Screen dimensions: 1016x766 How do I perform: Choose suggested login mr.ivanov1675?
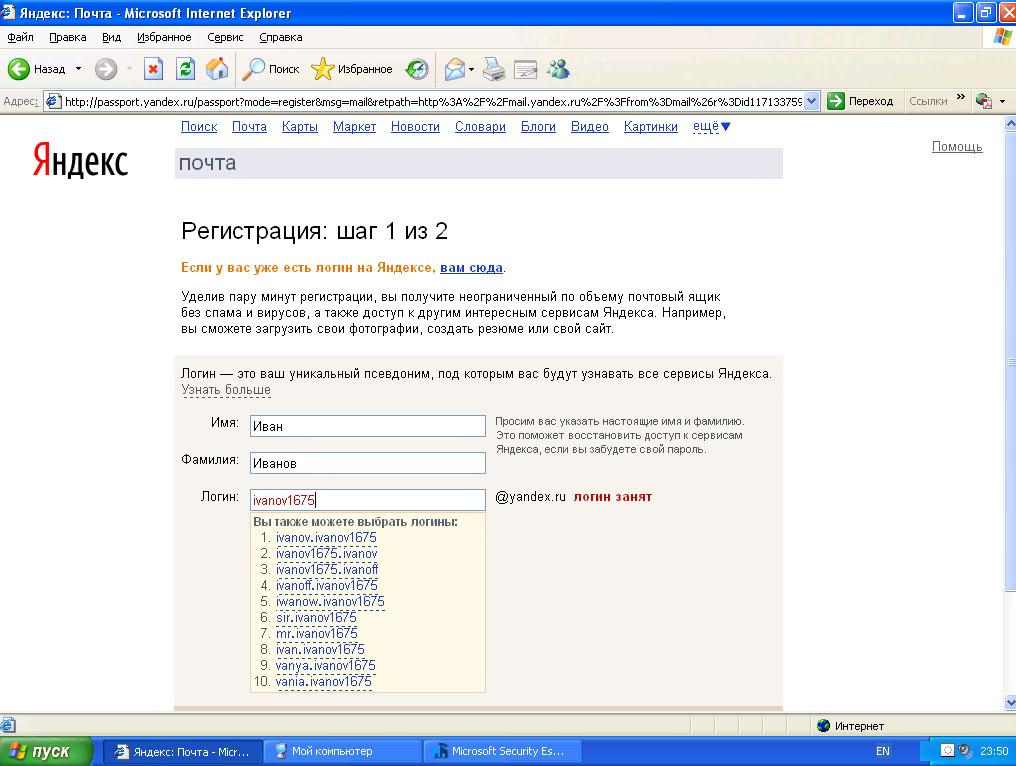pyautogui.click(x=317, y=633)
